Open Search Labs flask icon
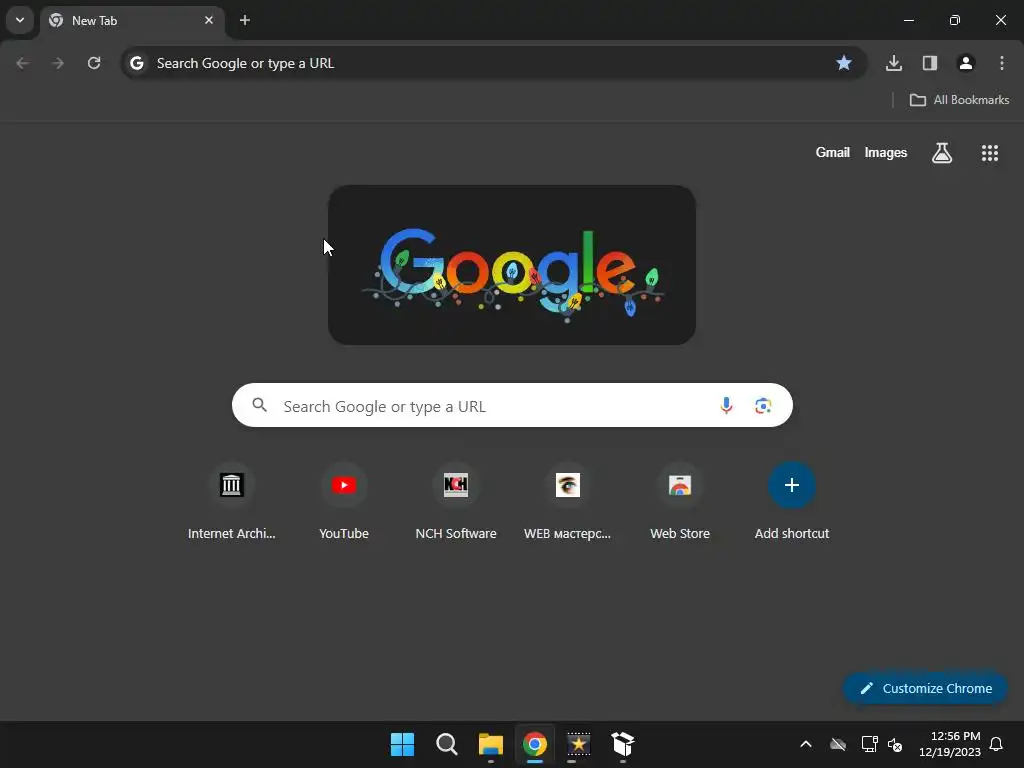Image resolution: width=1024 pixels, height=768 pixels. (942, 153)
